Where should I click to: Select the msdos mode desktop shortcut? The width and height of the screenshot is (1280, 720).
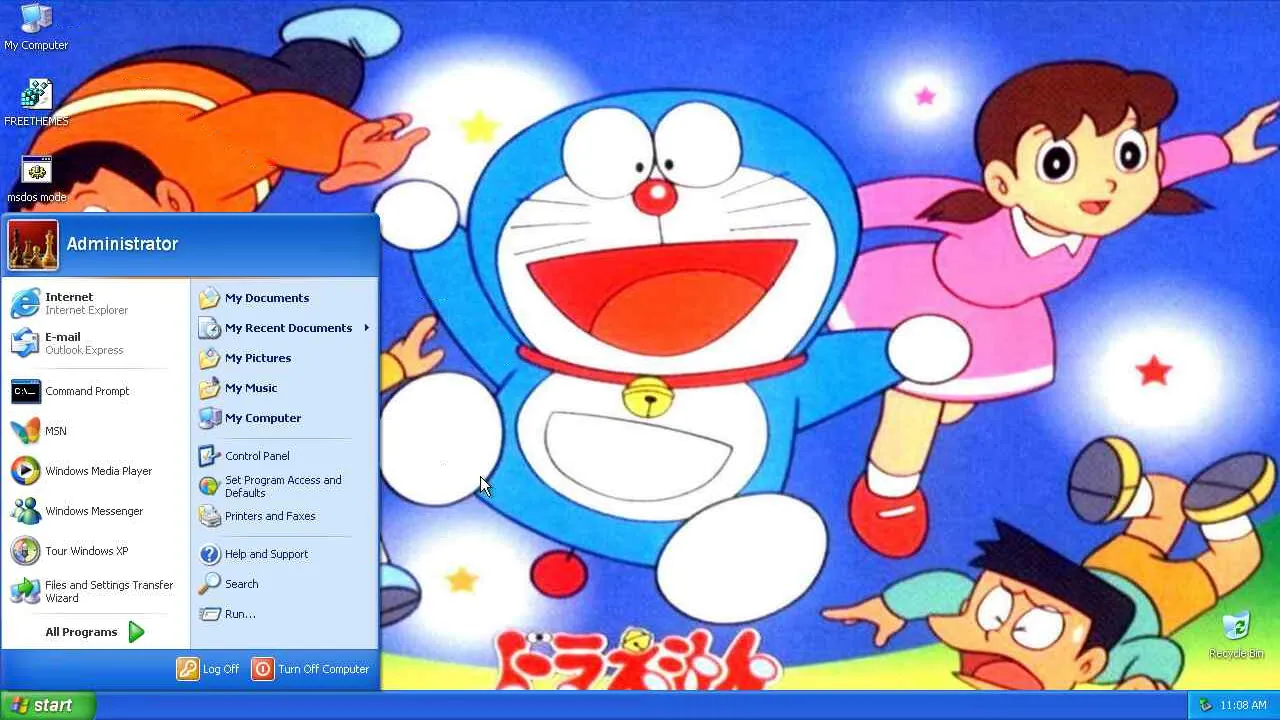click(36, 179)
